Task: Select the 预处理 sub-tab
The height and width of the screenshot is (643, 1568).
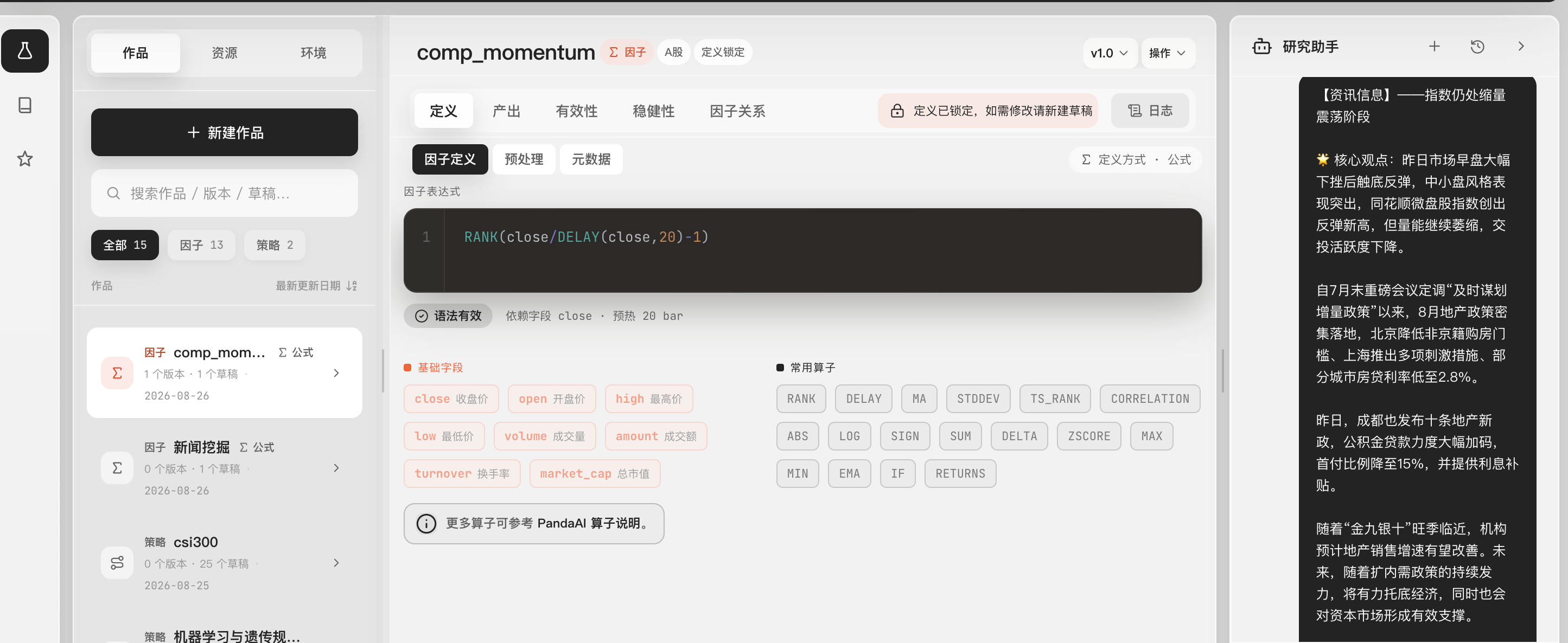Action: point(524,159)
